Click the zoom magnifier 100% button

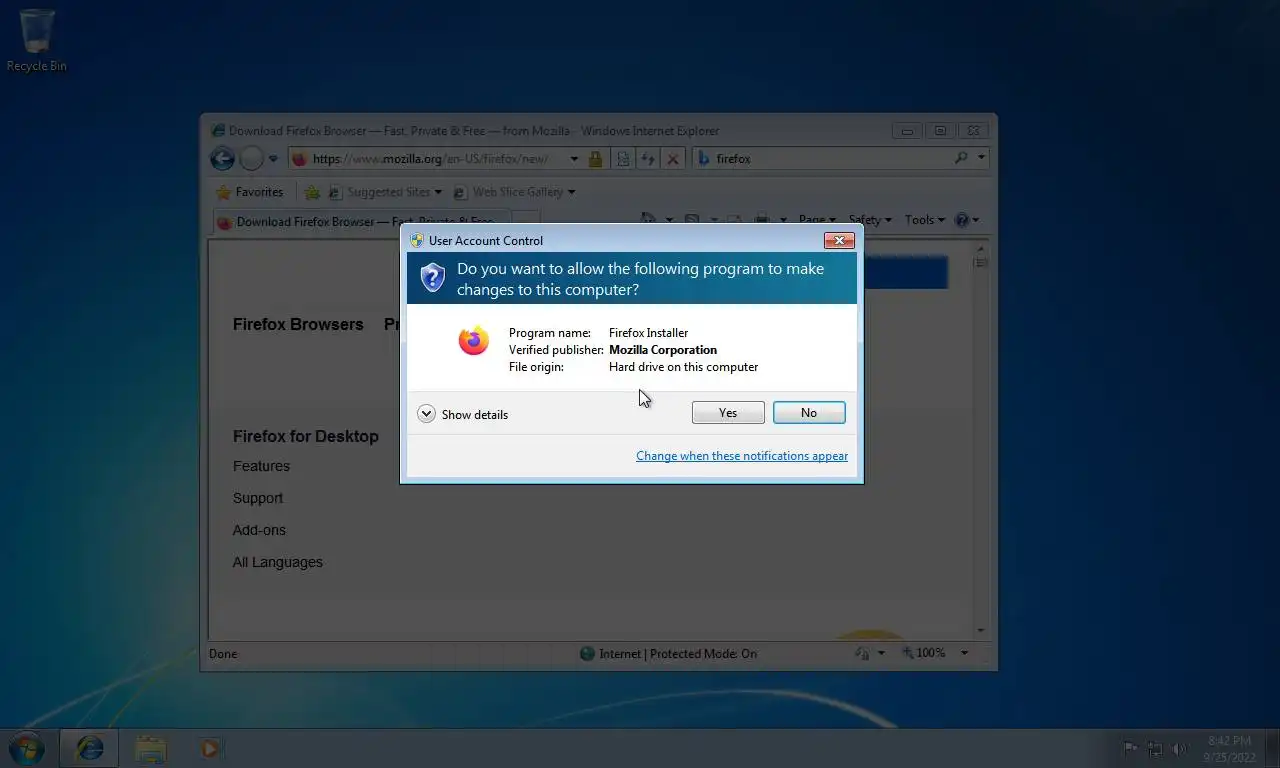[924, 653]
